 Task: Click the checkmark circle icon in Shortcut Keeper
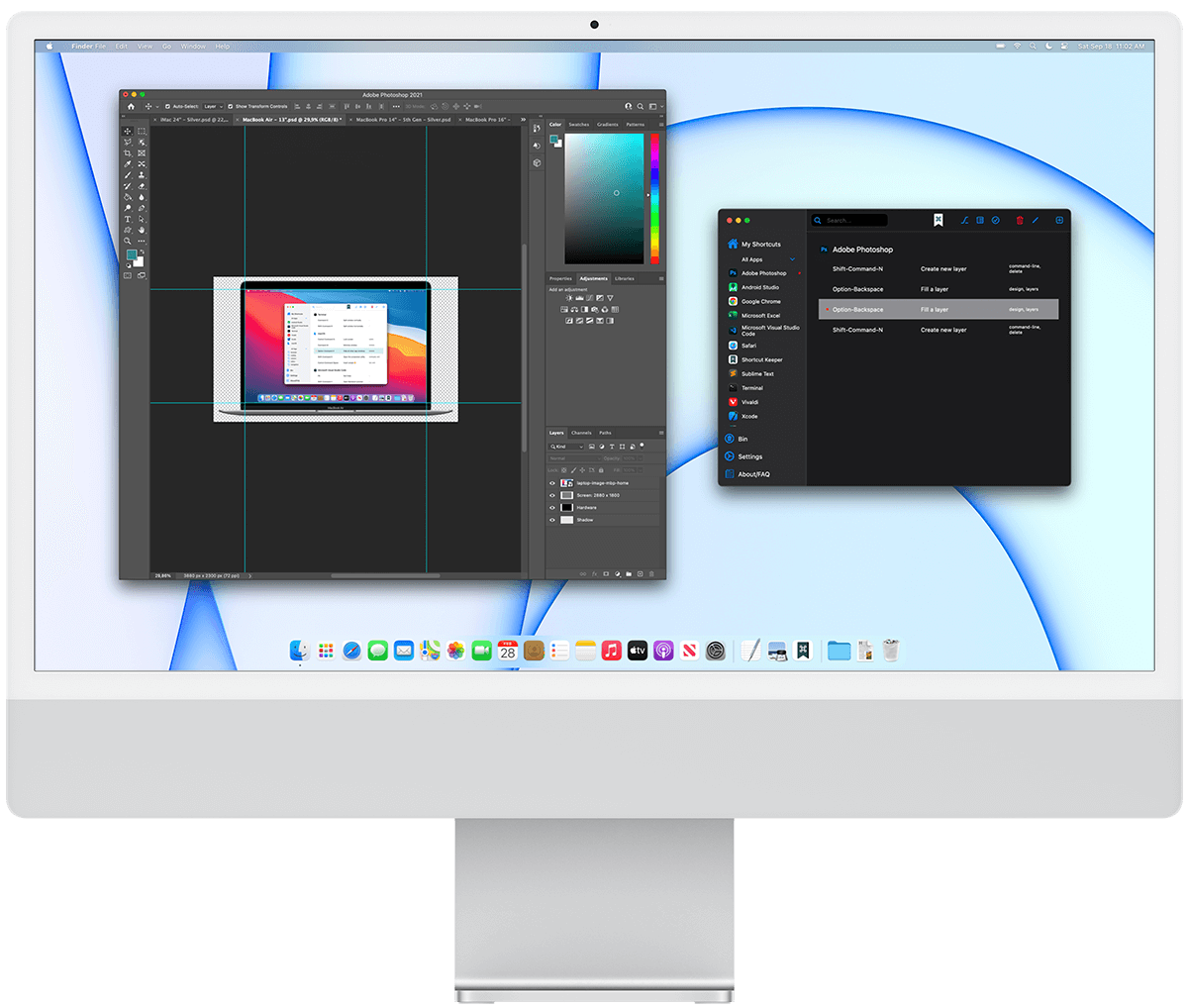[x=995, y=221]
